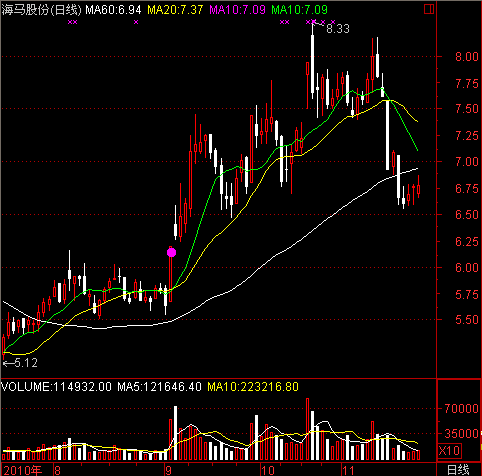482x476 pixels.
Task: Click the magenta dot signal marker on the candlestick
Action: (171, 253)
